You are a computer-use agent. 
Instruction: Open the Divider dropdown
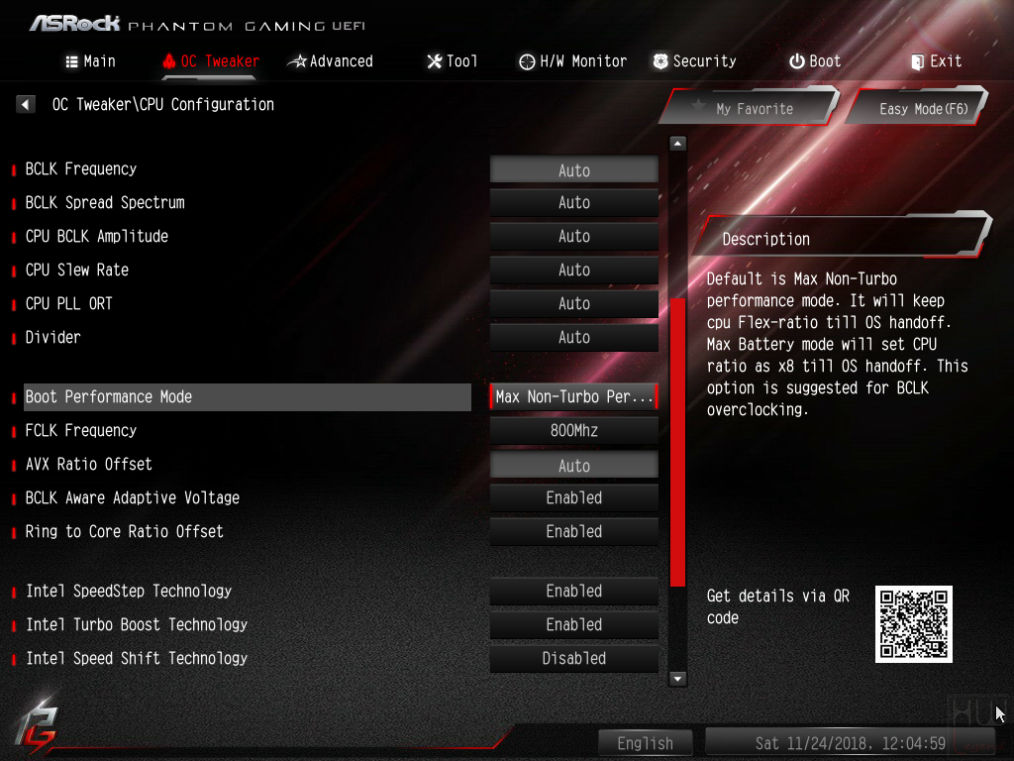574,337
